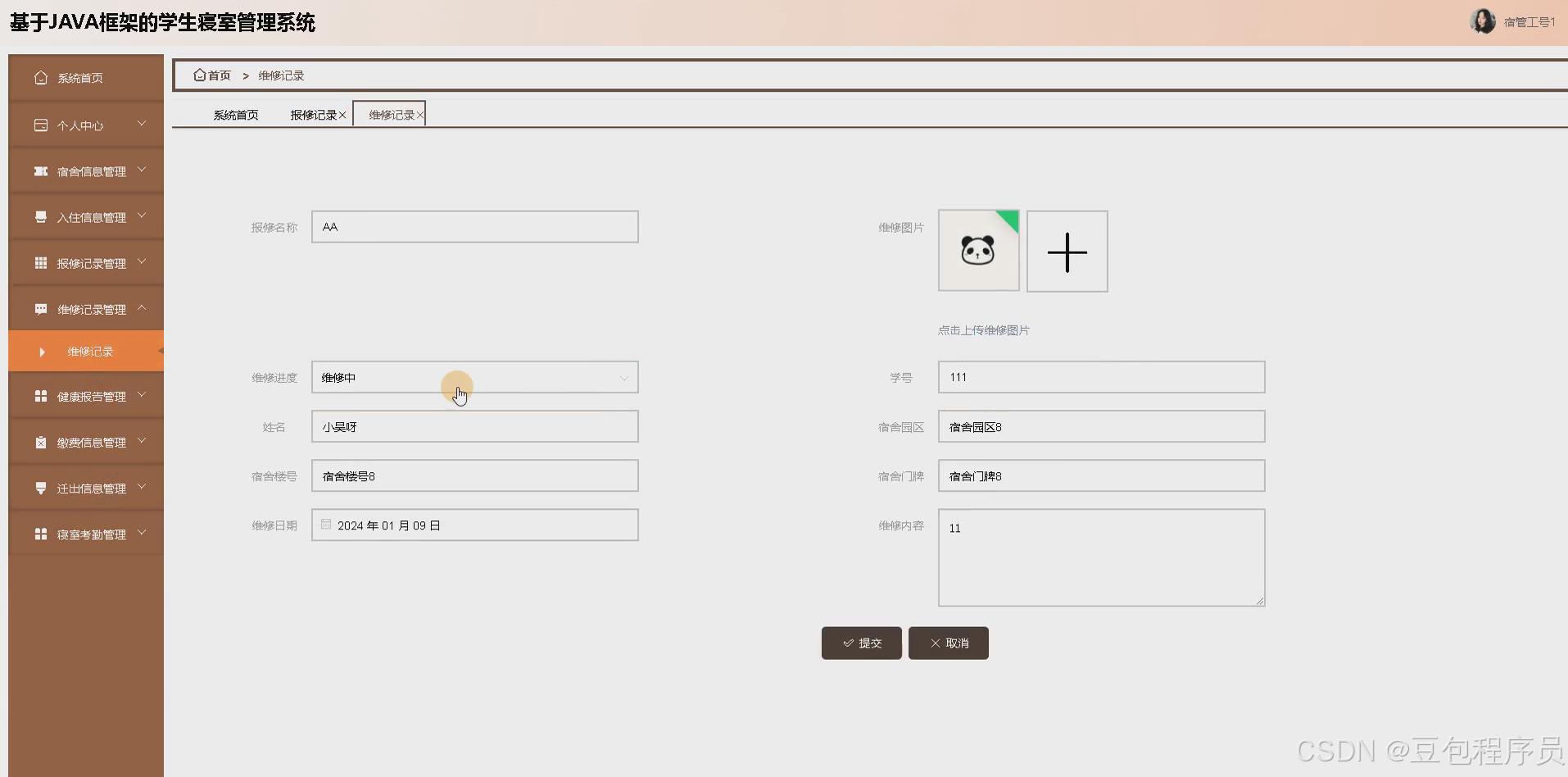Image resolution: width=1568 pixels, height=777 pixels.
Task: Click the 宿舍信息管理 sidebar icon
Action: pos(41,171)
